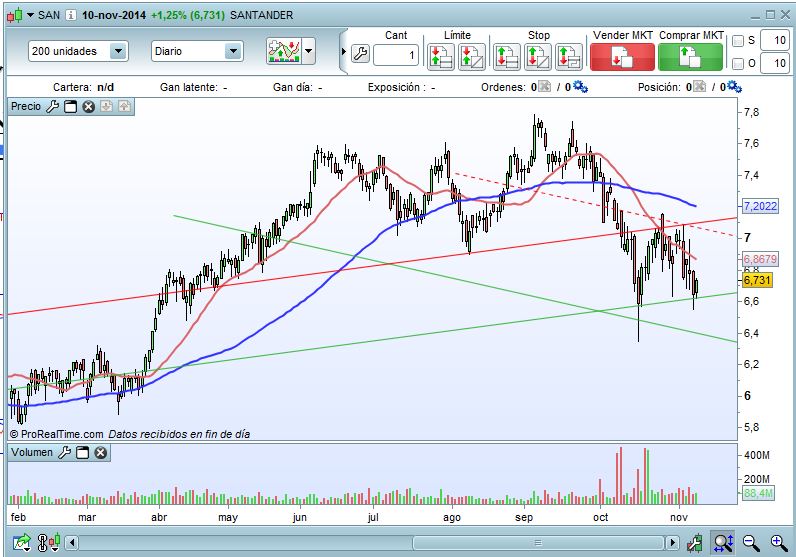Move Precio panel up arrow

point(124,106)
